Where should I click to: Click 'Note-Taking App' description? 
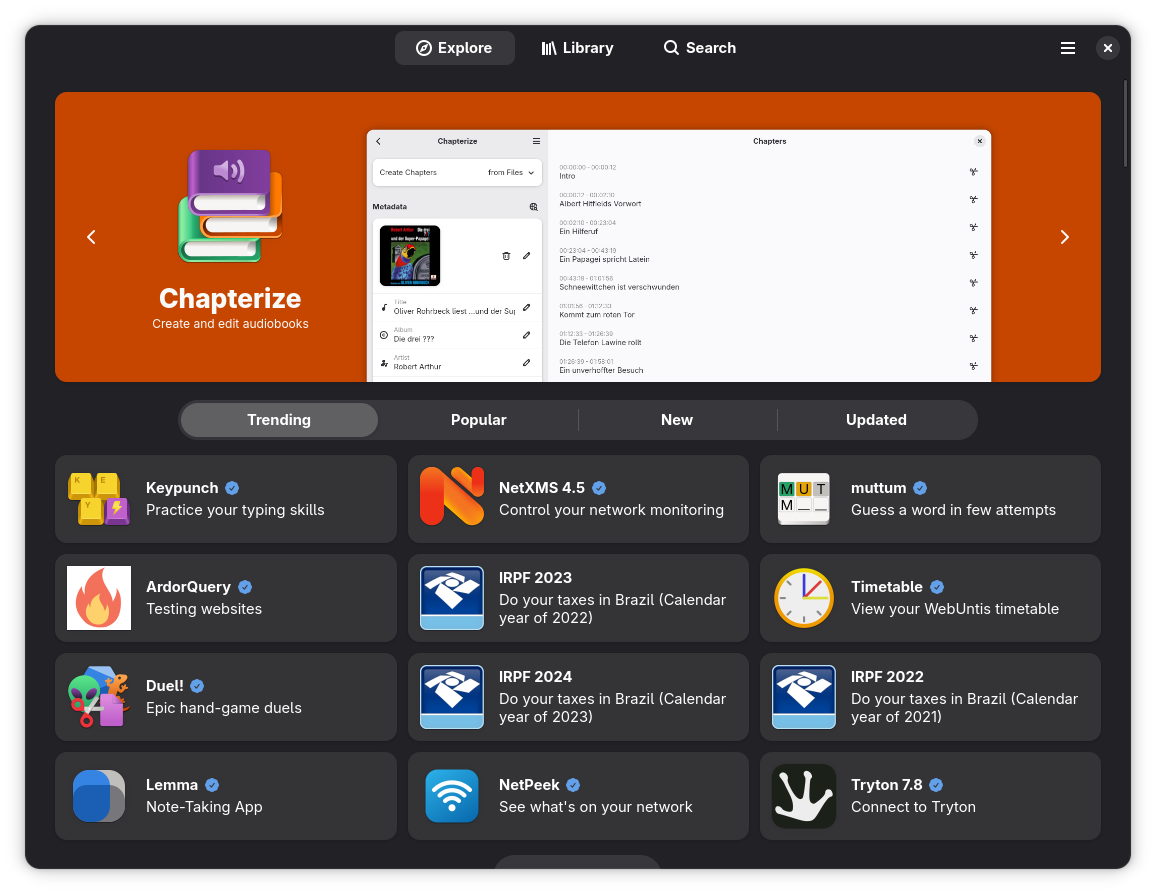pos(204,807)
